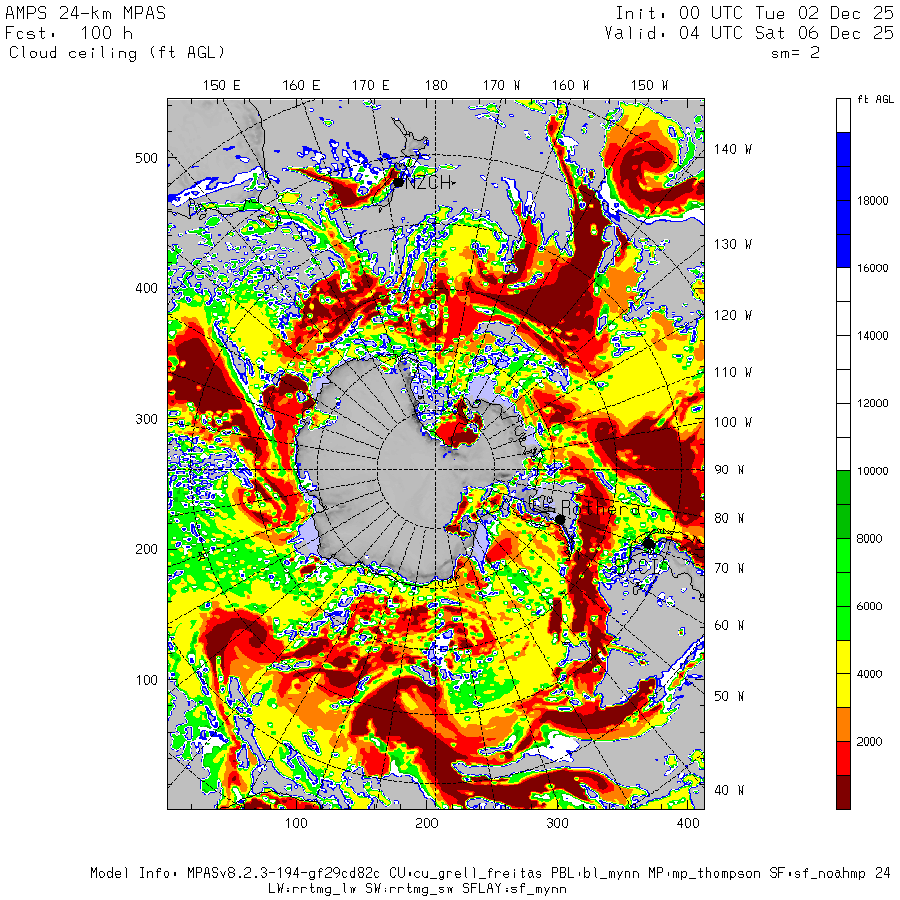Click the '90 W' longitude label
This screenshot has height=900, width=900.
point(730,470)
